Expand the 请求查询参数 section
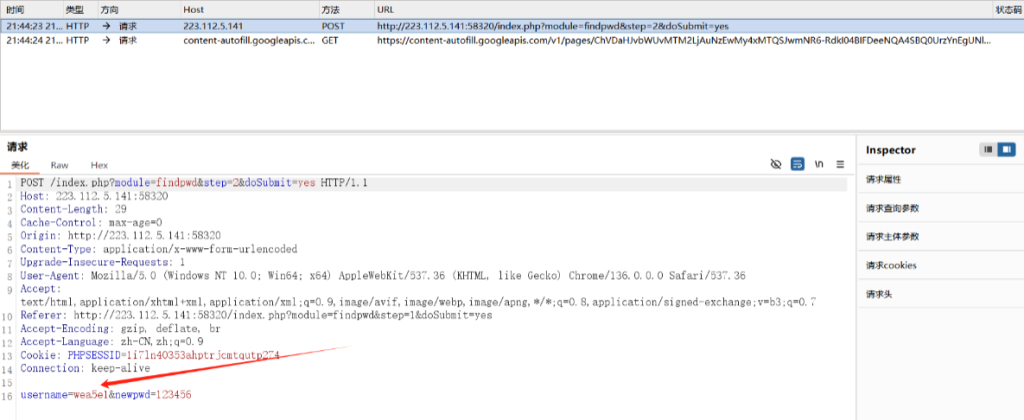 pos(892,209)
